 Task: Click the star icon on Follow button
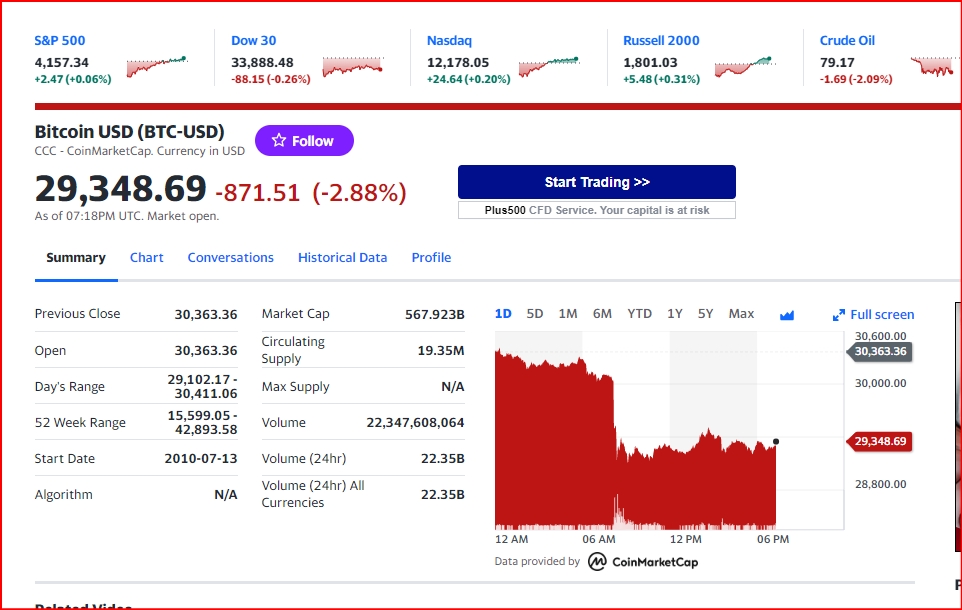coord(279,141)
